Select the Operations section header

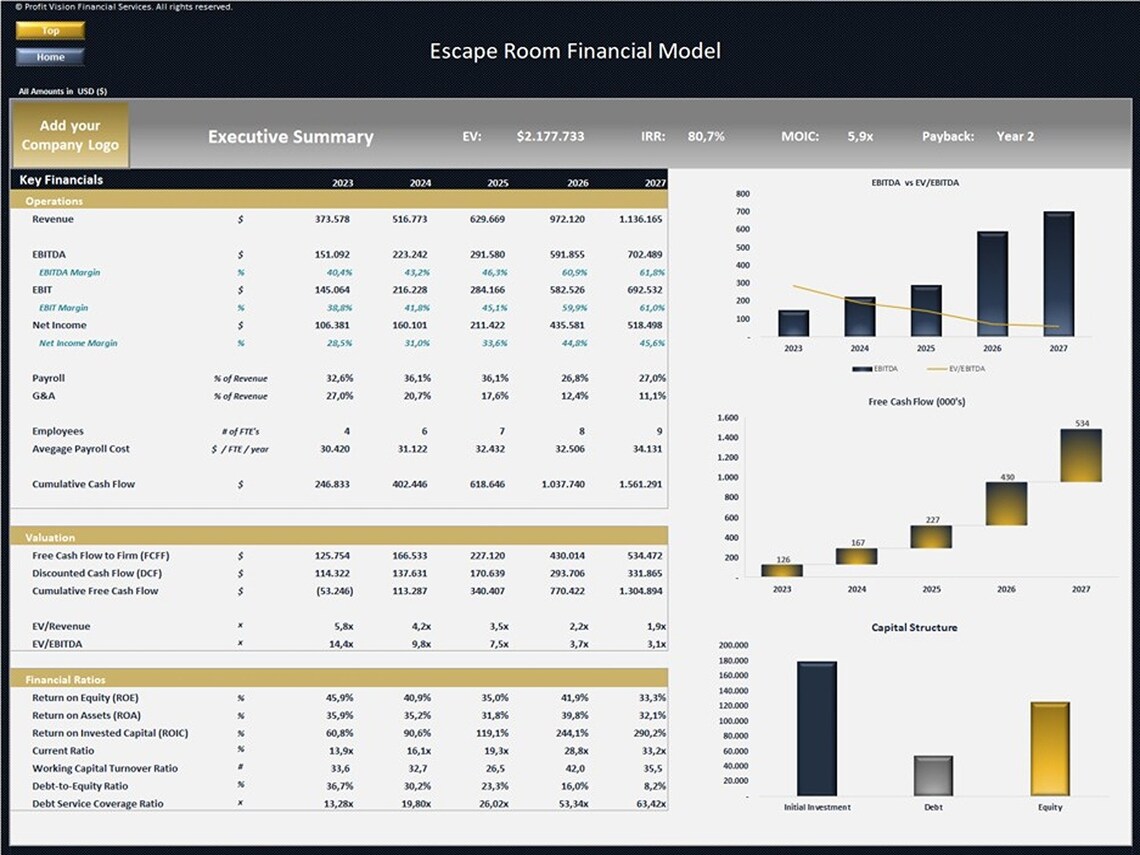pyautogui.click(x=54, y=200)
